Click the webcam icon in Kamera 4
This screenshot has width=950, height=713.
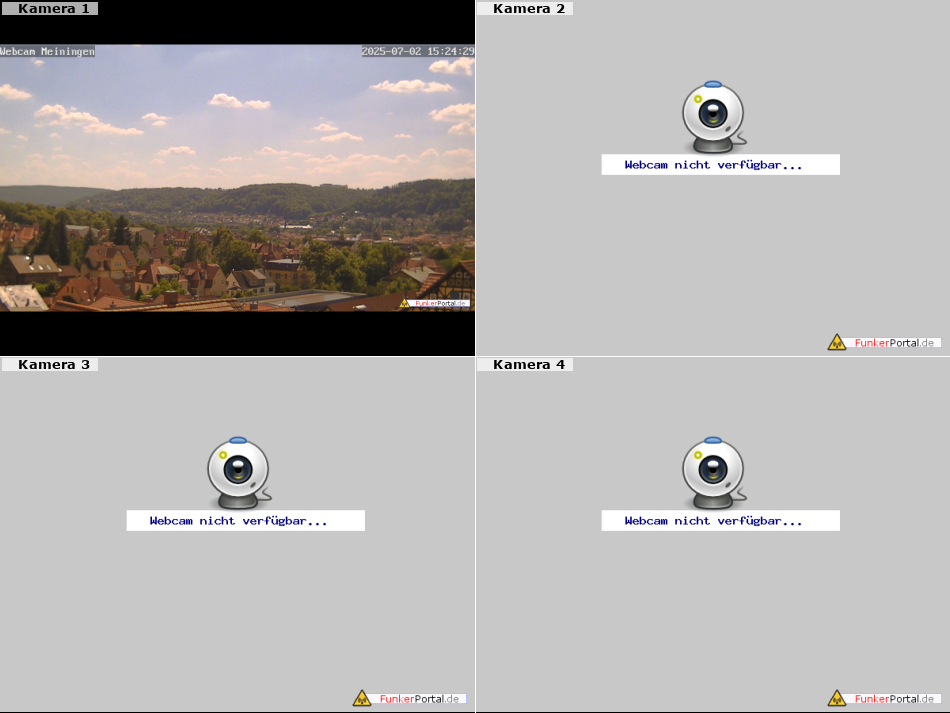click(x=714, y=473)
